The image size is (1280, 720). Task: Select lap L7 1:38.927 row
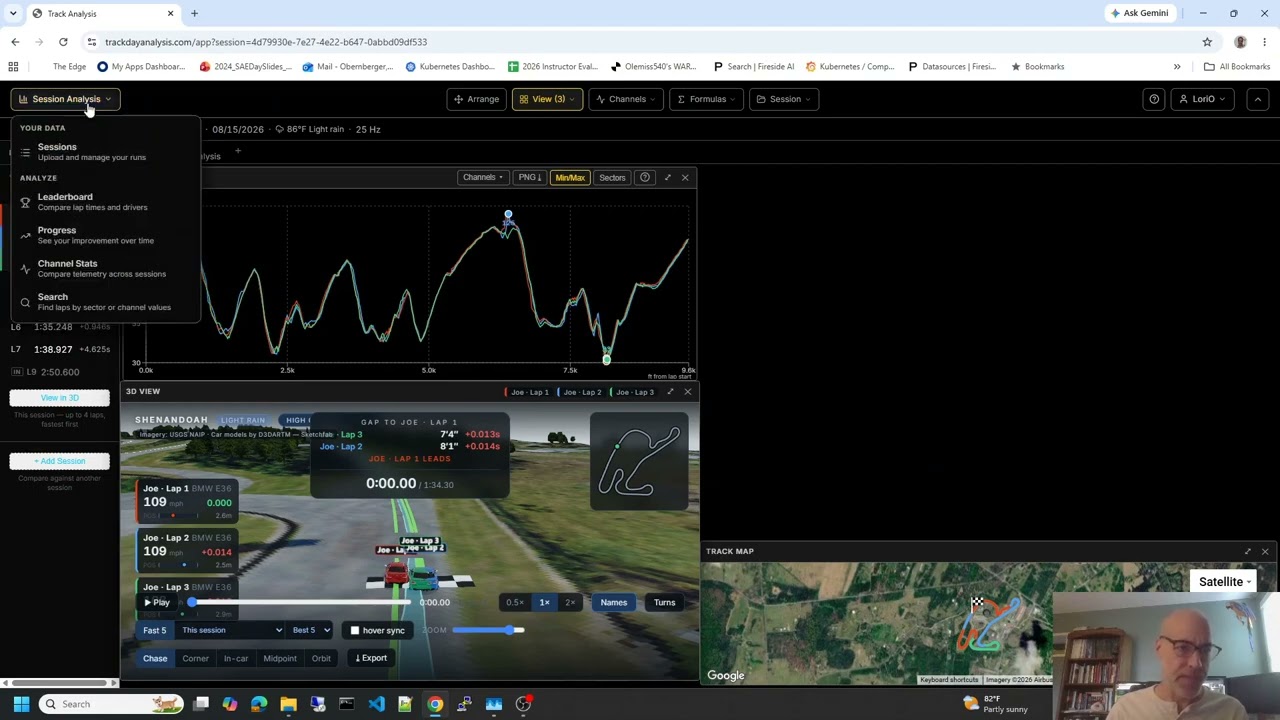(x=60, y=349)
